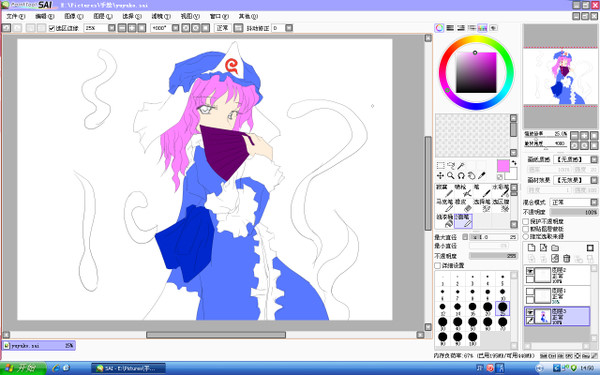This screenshot has width=600, height=375.
Task: Delete layer with the trash icon
Action: click(567, 259)
